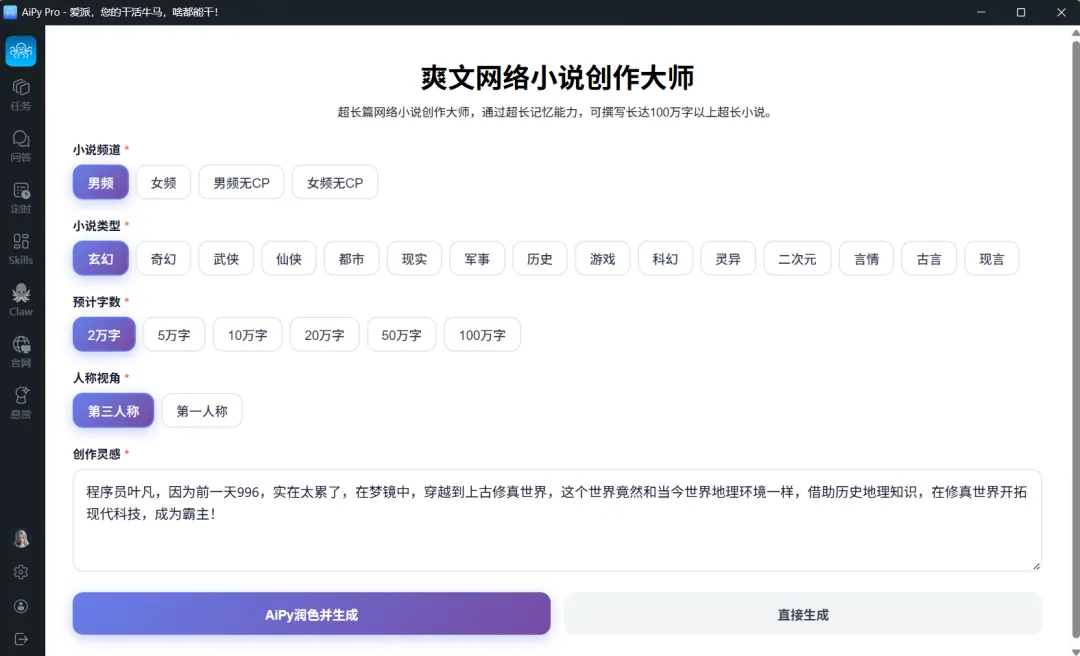This screenshot has width=1080, height=656.
Task: Set the word count to 20万字
Action: 324,335
